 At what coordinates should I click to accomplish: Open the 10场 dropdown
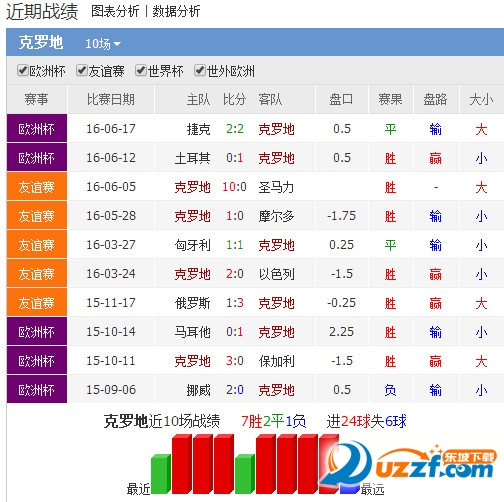[x=103, y=44]
